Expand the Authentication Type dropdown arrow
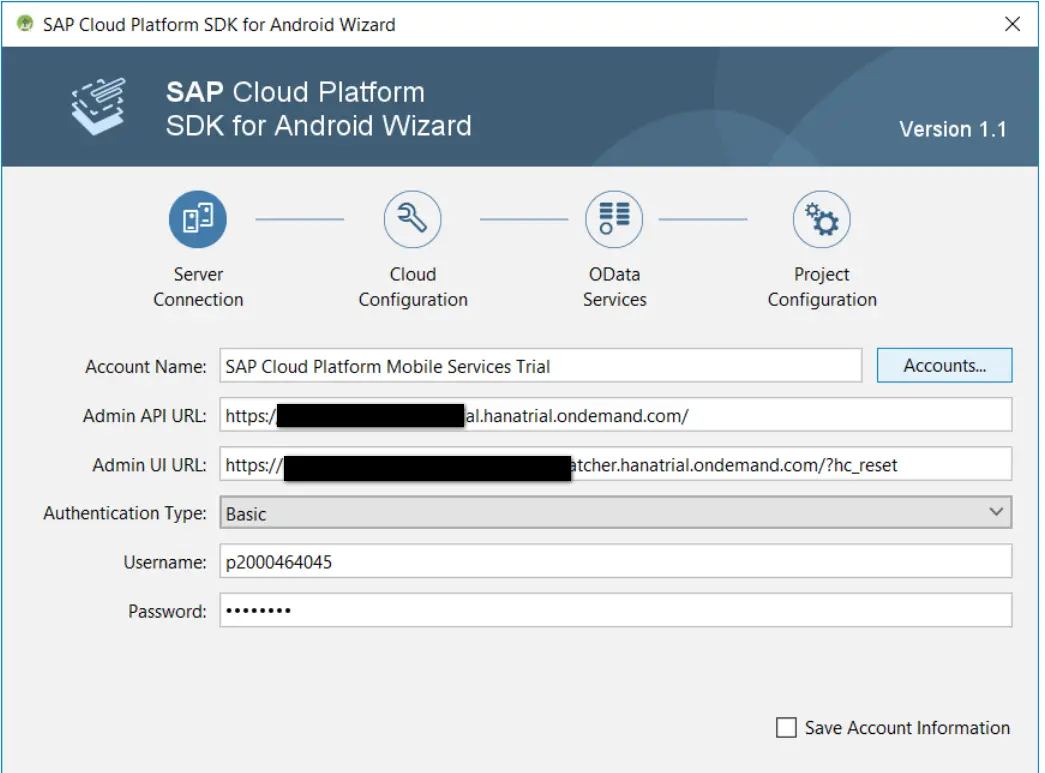The height and width of the screenshot is (773, 1045). click(996, 513)
